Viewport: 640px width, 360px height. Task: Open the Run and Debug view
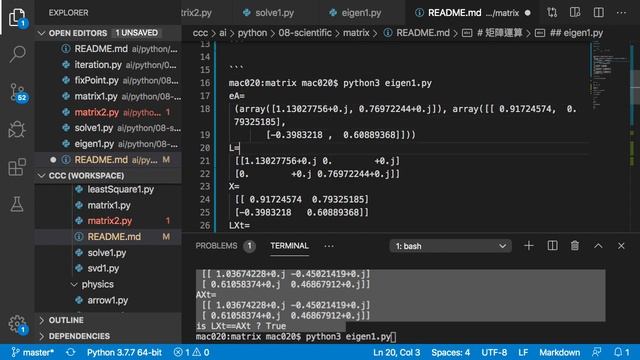point(17,129)
